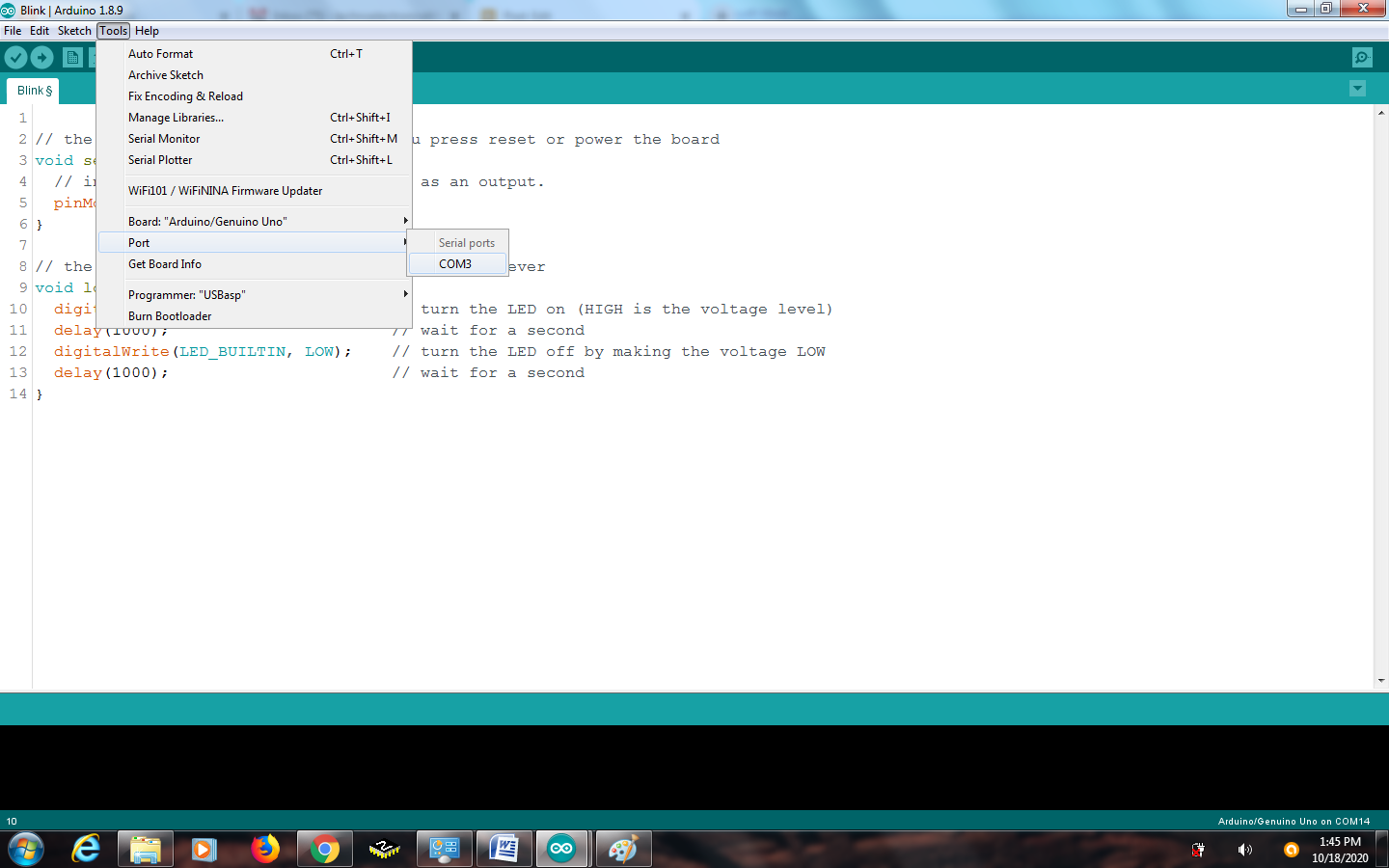Expand the Board: Arduino/Genuino Uno submenu
Screen dimensions: 1389x868
coord(255,222)
